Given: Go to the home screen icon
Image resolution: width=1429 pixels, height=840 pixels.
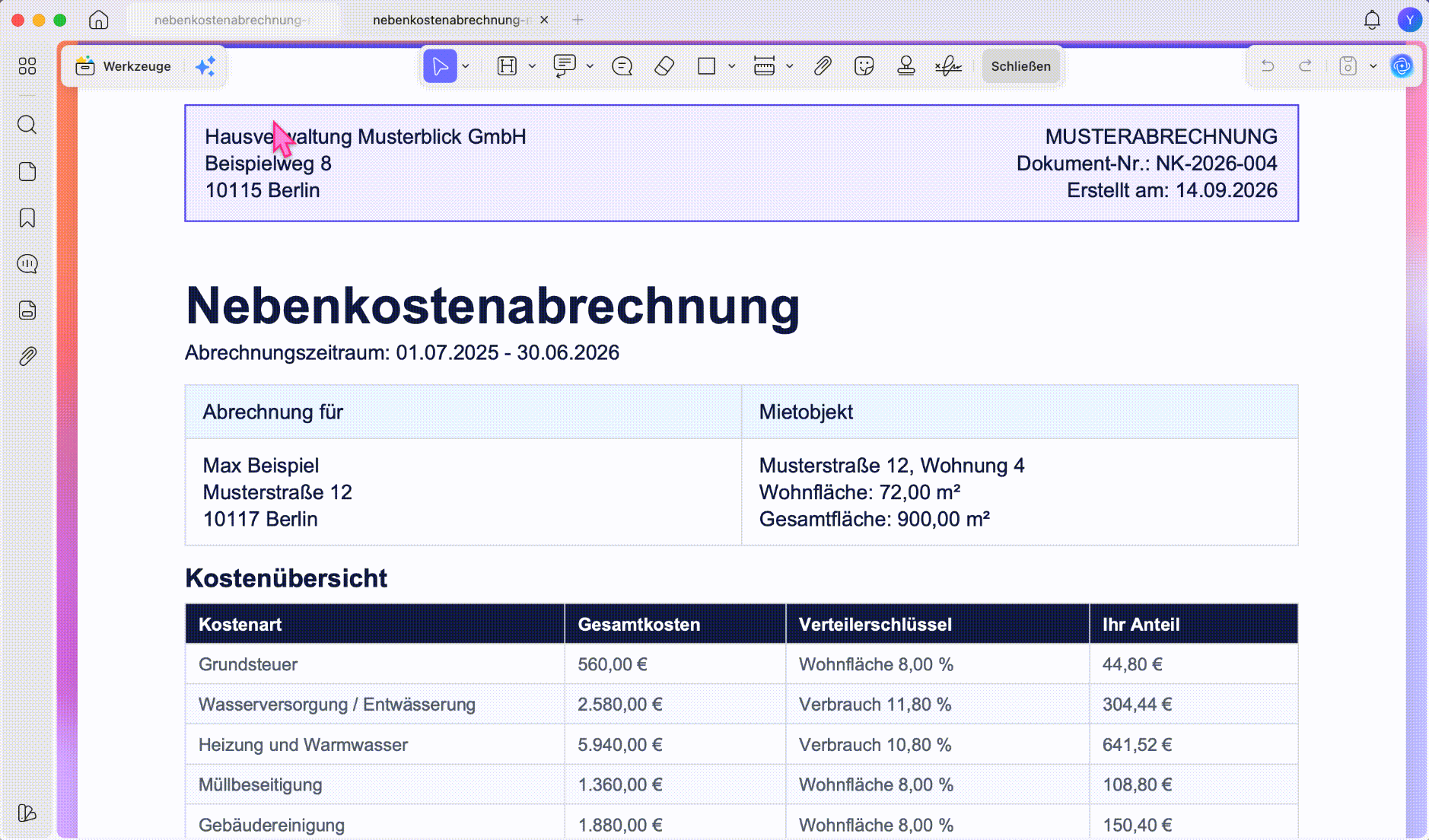Looking at the screenshot, I should (x=99, y=20).
